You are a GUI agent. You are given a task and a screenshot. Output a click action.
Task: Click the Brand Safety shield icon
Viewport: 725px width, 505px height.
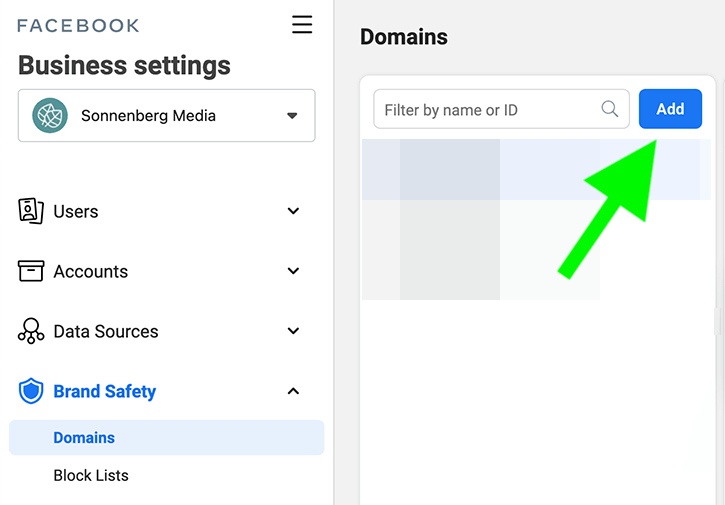31,391
